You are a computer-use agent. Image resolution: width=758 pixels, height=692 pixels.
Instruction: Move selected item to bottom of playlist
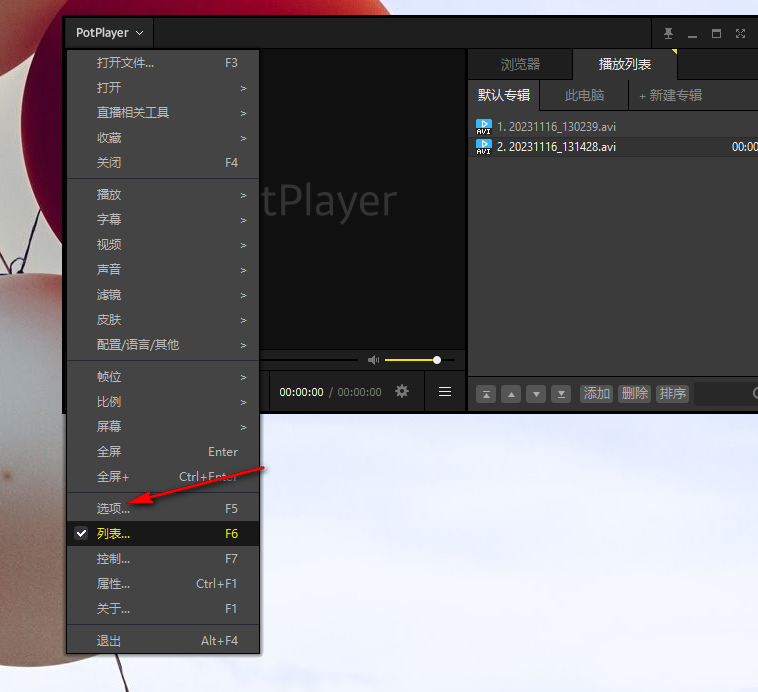click(x=561, y=394)
